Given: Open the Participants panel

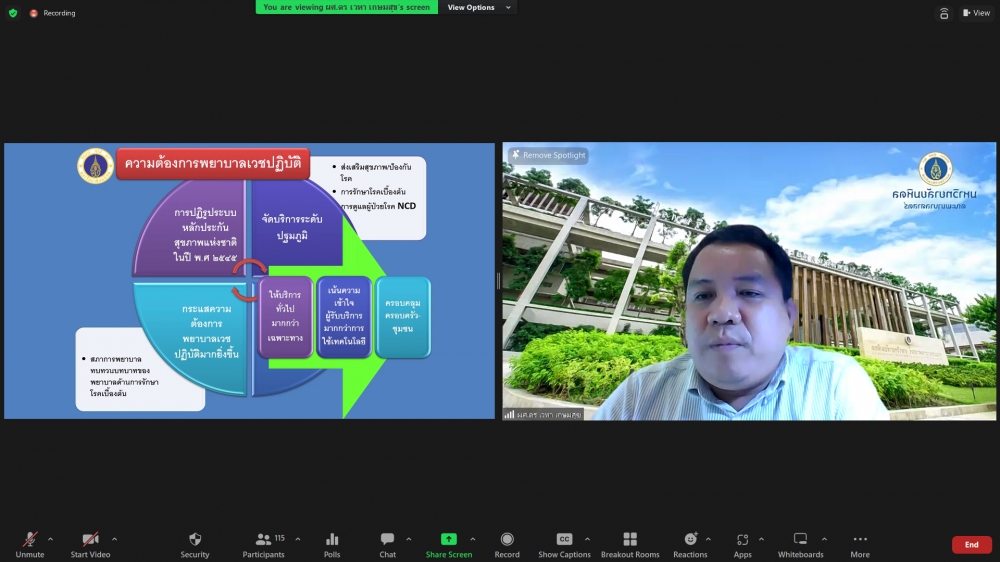Looking at the screenshot, I should point(263,540).
